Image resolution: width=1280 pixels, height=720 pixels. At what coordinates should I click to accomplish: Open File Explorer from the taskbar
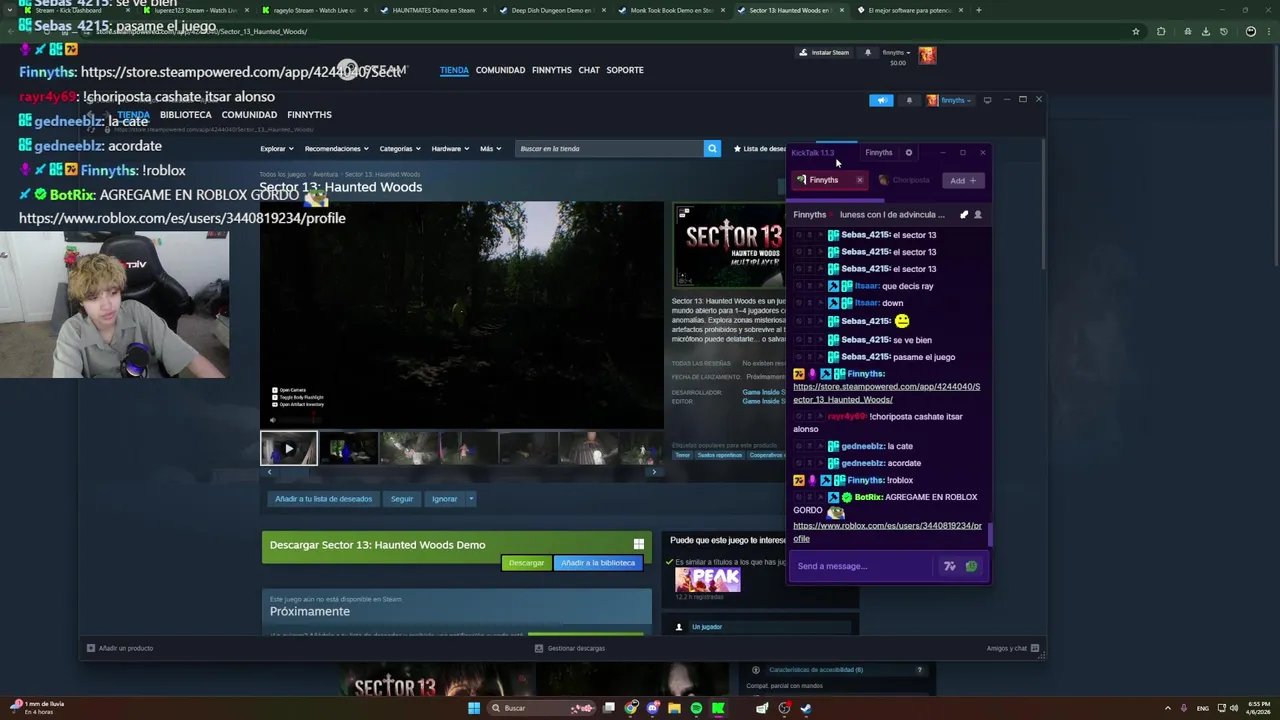click(x=674, y=708)
